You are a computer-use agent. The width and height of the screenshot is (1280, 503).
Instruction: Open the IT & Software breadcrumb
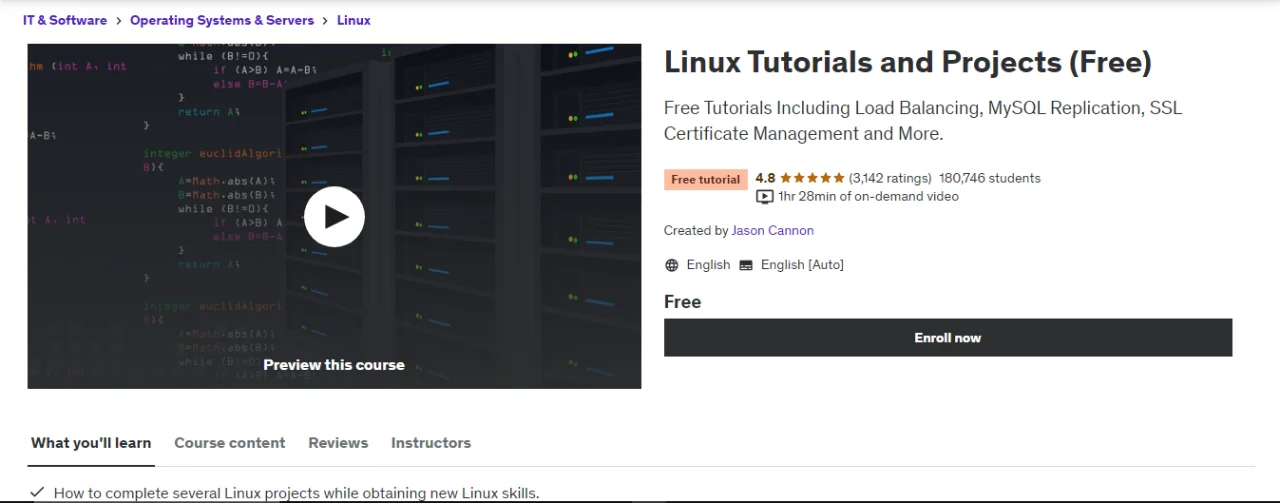pyautogui.click(x=65, y=20)
